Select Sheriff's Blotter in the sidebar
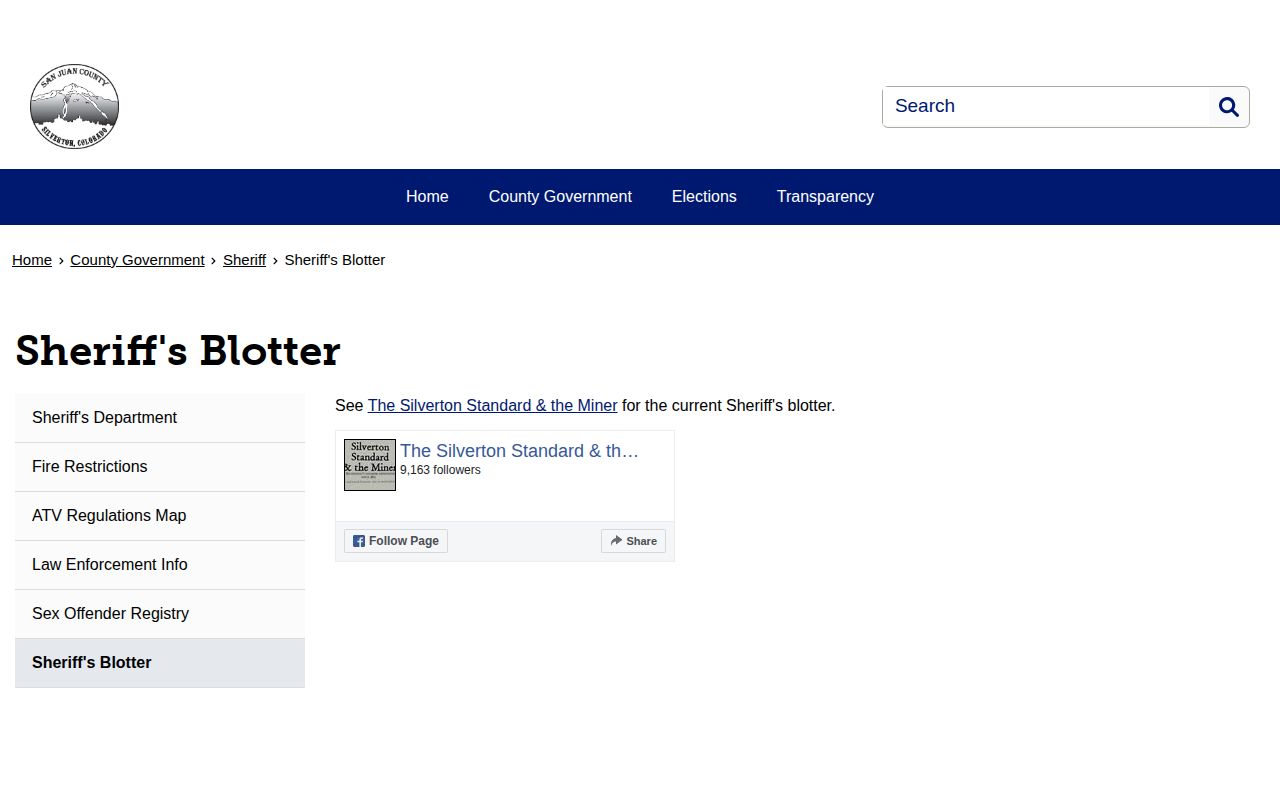 pyautogui.click(x=160, y=663)
